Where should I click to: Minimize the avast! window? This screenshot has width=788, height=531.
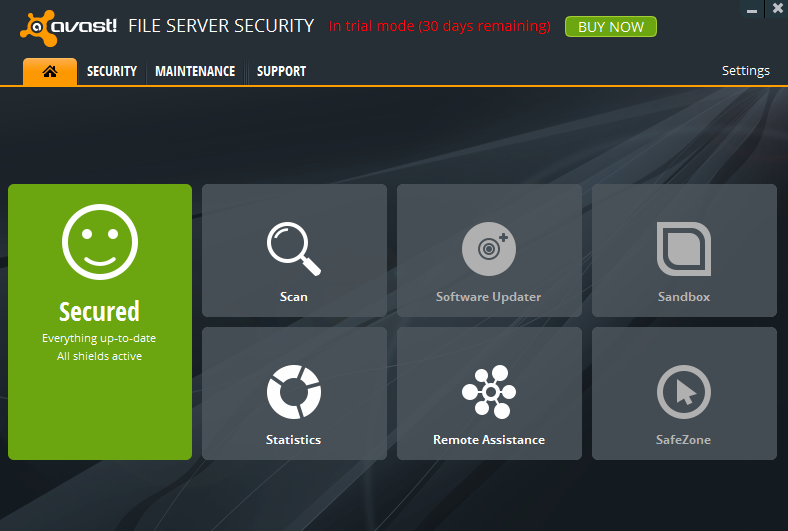752,9
